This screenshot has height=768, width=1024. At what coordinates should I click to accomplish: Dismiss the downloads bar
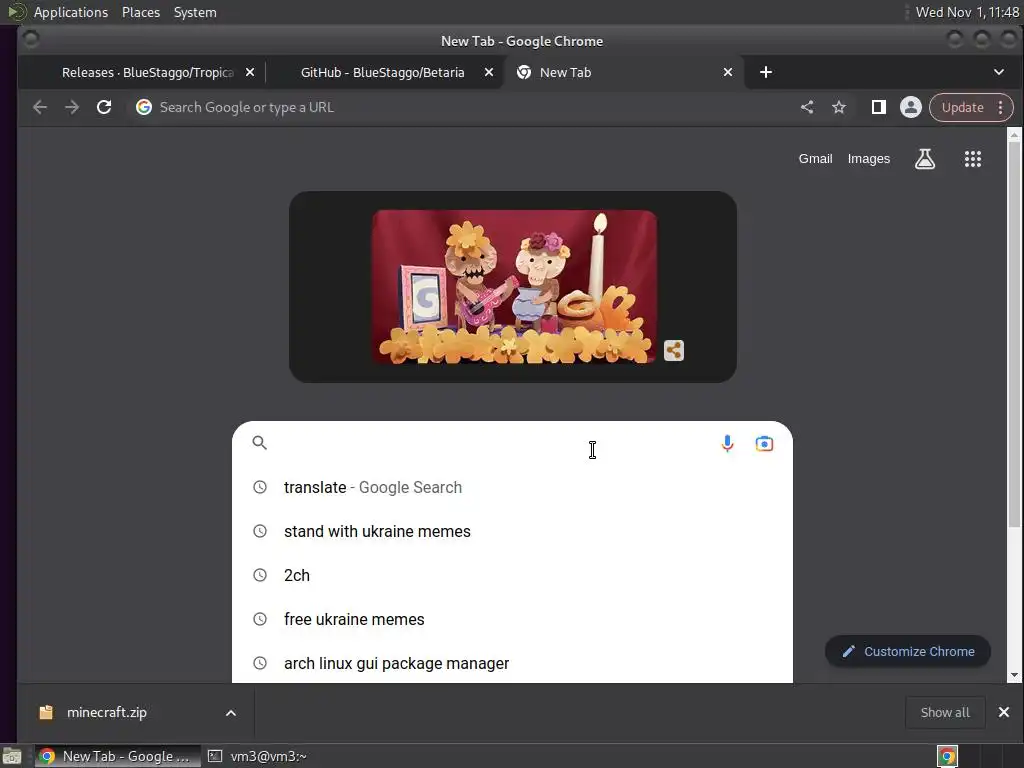(1004, 712)
